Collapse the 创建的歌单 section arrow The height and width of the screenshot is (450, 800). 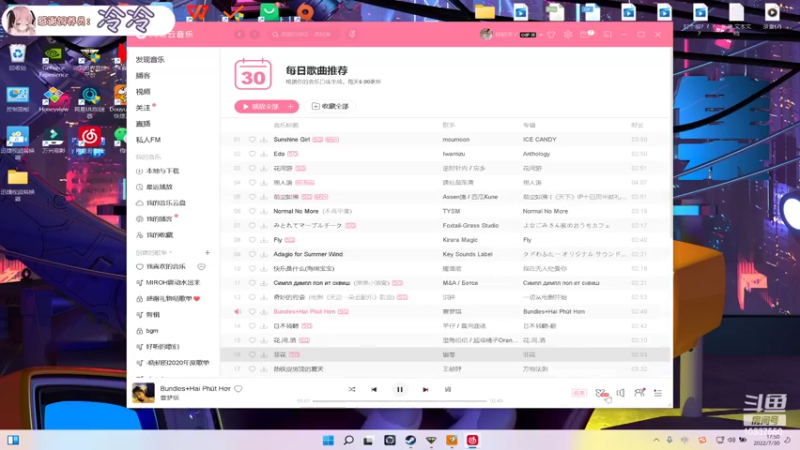170,253
